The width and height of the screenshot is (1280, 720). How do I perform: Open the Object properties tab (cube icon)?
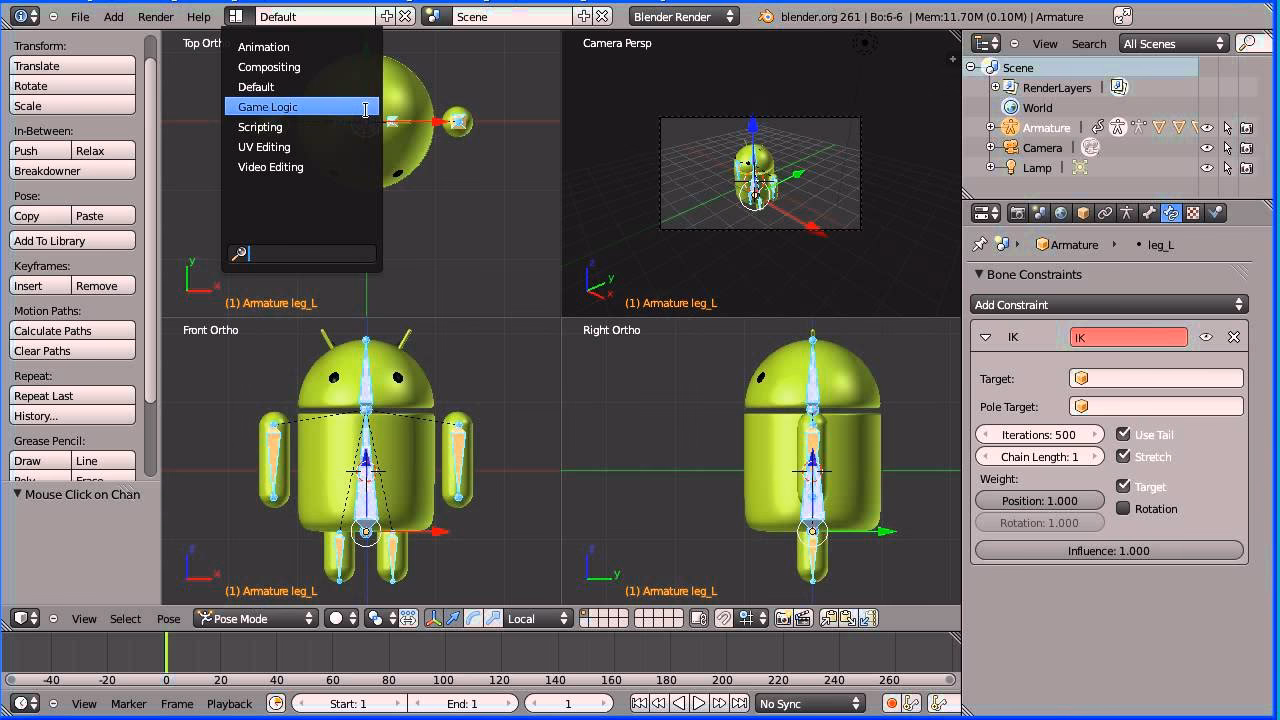[1083, 213]
